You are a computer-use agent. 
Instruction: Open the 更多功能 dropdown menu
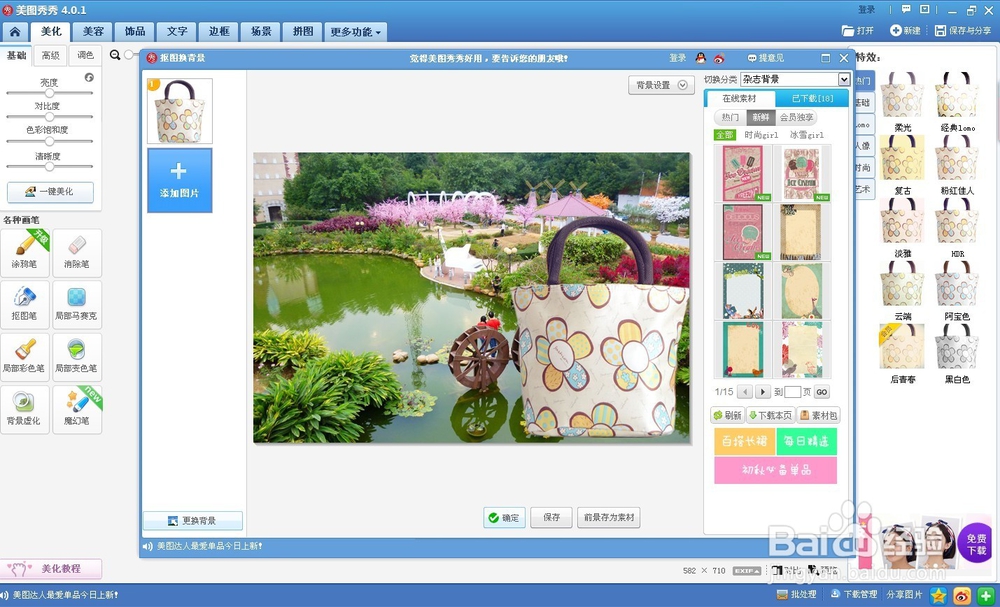[355, 32]
